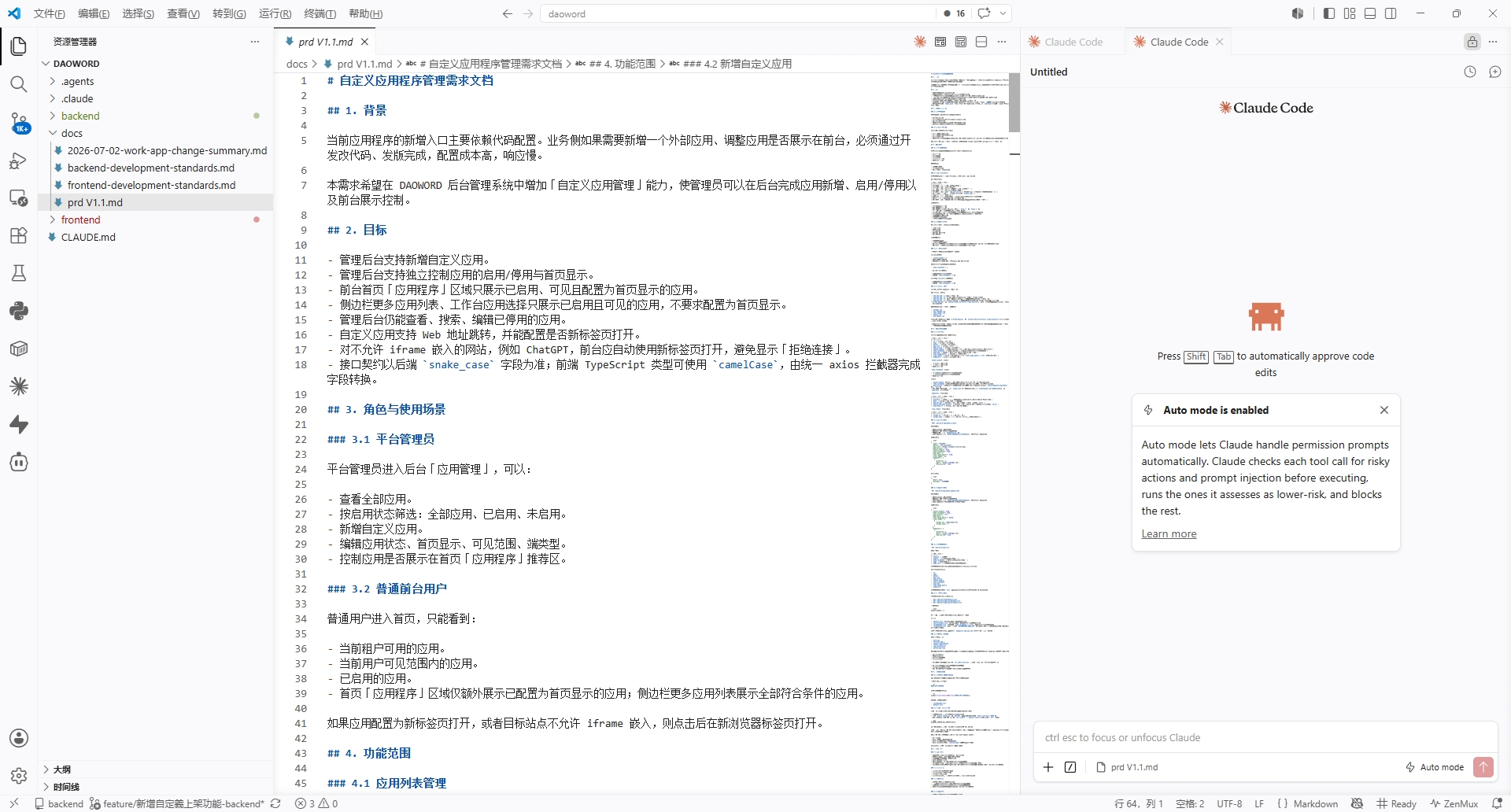Focus the Claude message input field
Image resolution: width=1511 pixels, height=812 pixels.
[x=1265, y=737]
